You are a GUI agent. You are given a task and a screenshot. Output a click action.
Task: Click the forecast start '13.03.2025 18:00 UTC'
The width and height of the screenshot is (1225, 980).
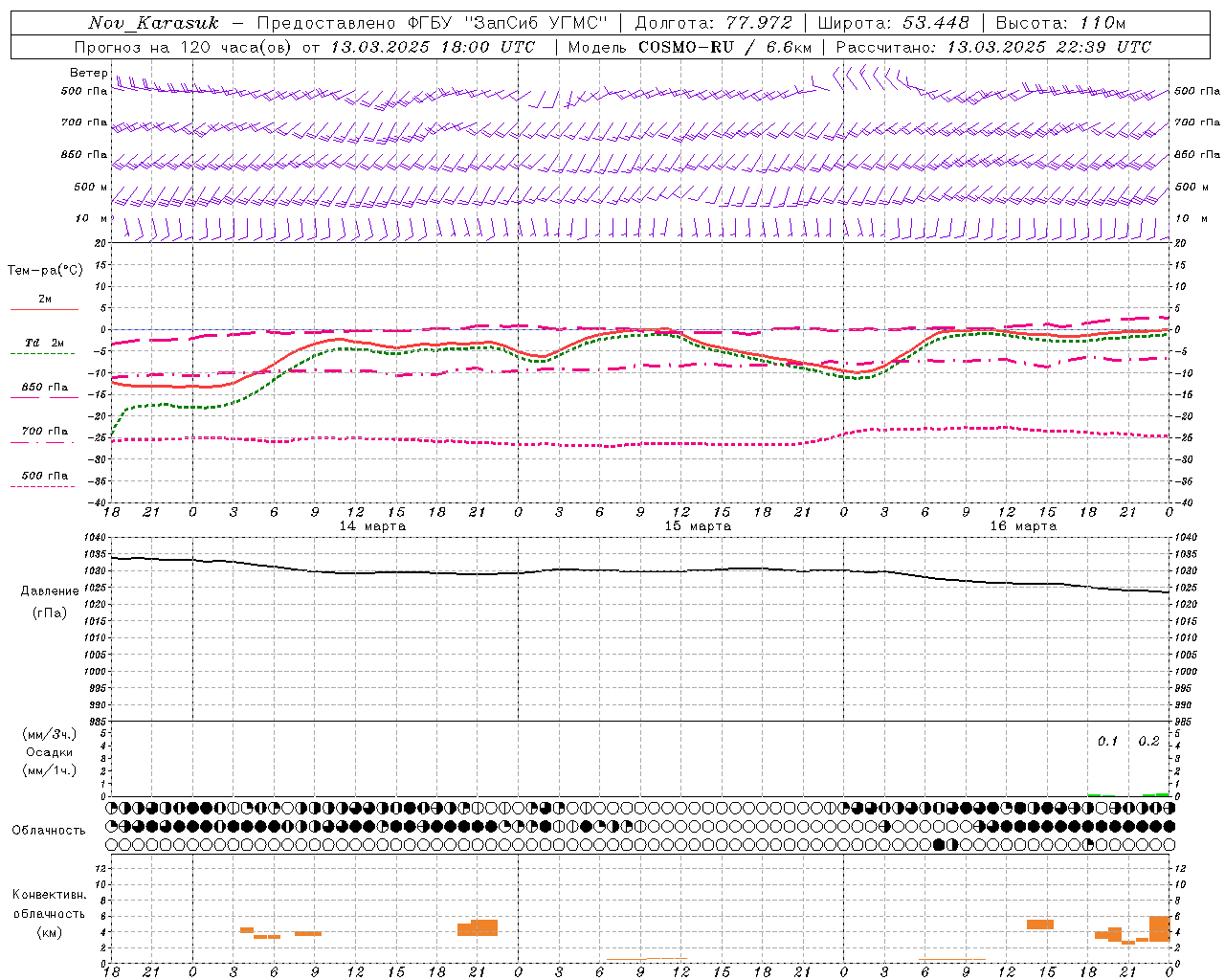click(433, 47)
